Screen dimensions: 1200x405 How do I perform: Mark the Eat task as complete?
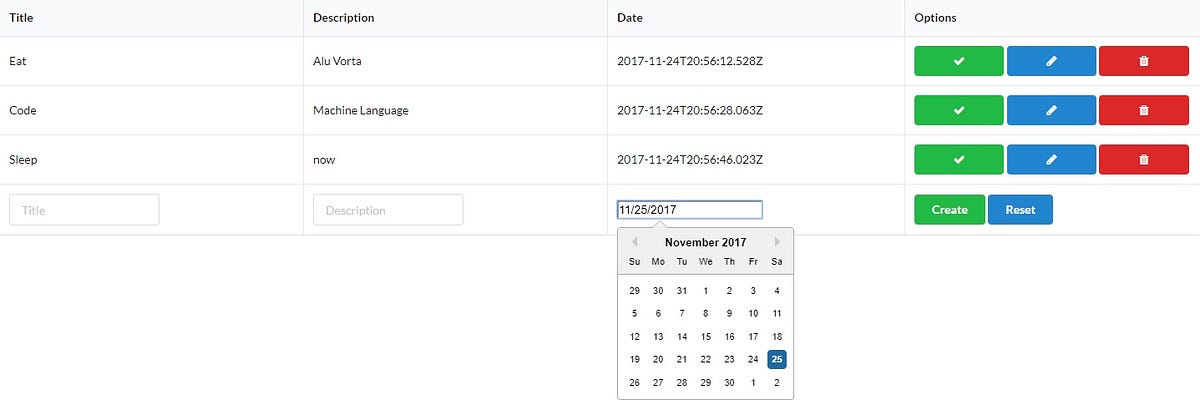(958, 61)
